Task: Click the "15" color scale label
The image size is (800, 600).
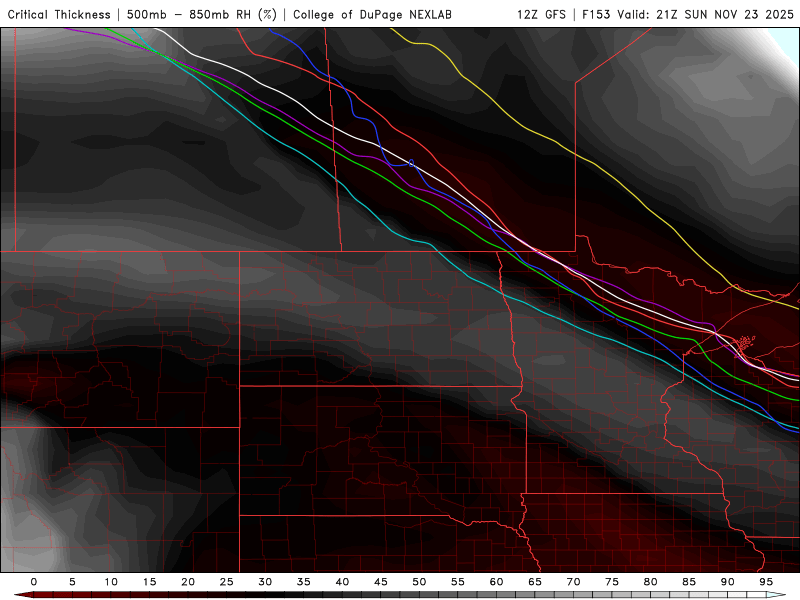Action: tap(149, 582)
